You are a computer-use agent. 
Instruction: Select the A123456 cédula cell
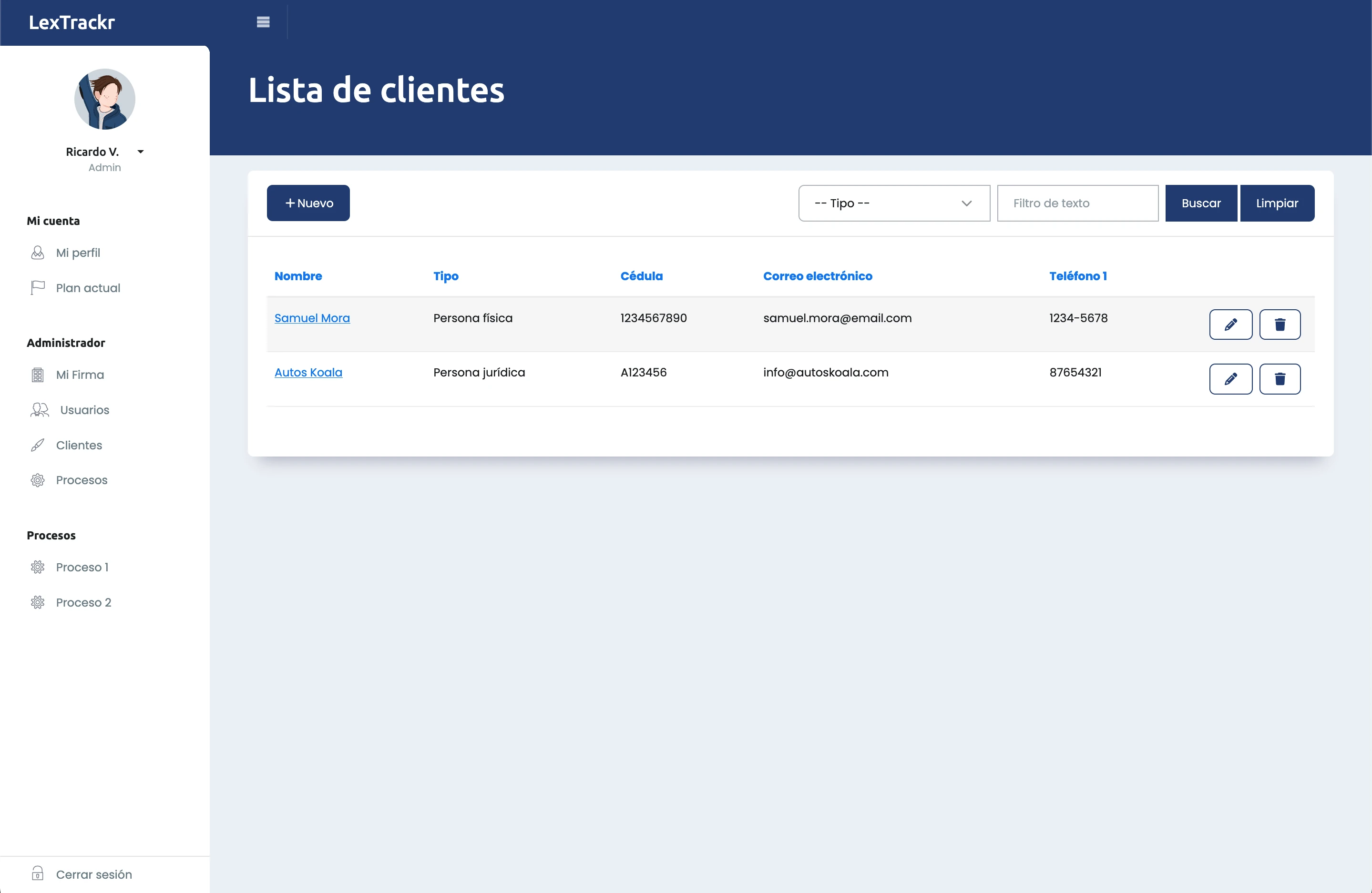pos(644,373)
